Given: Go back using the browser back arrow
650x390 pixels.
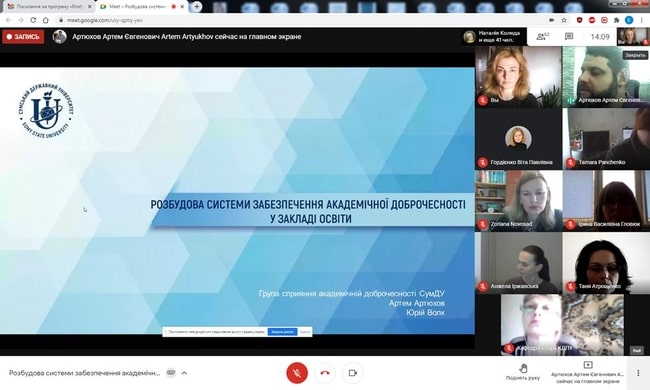Looking at the screenshot, I should [9, 20].
